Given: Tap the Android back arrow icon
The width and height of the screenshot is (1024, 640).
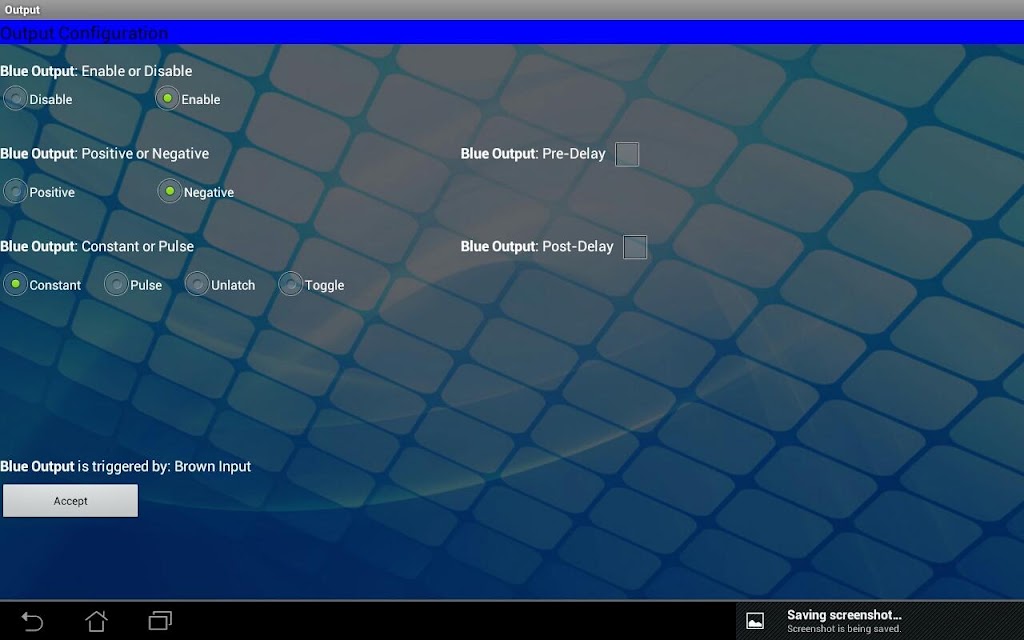Looking at the screenshot, I should tap(32, 621).
